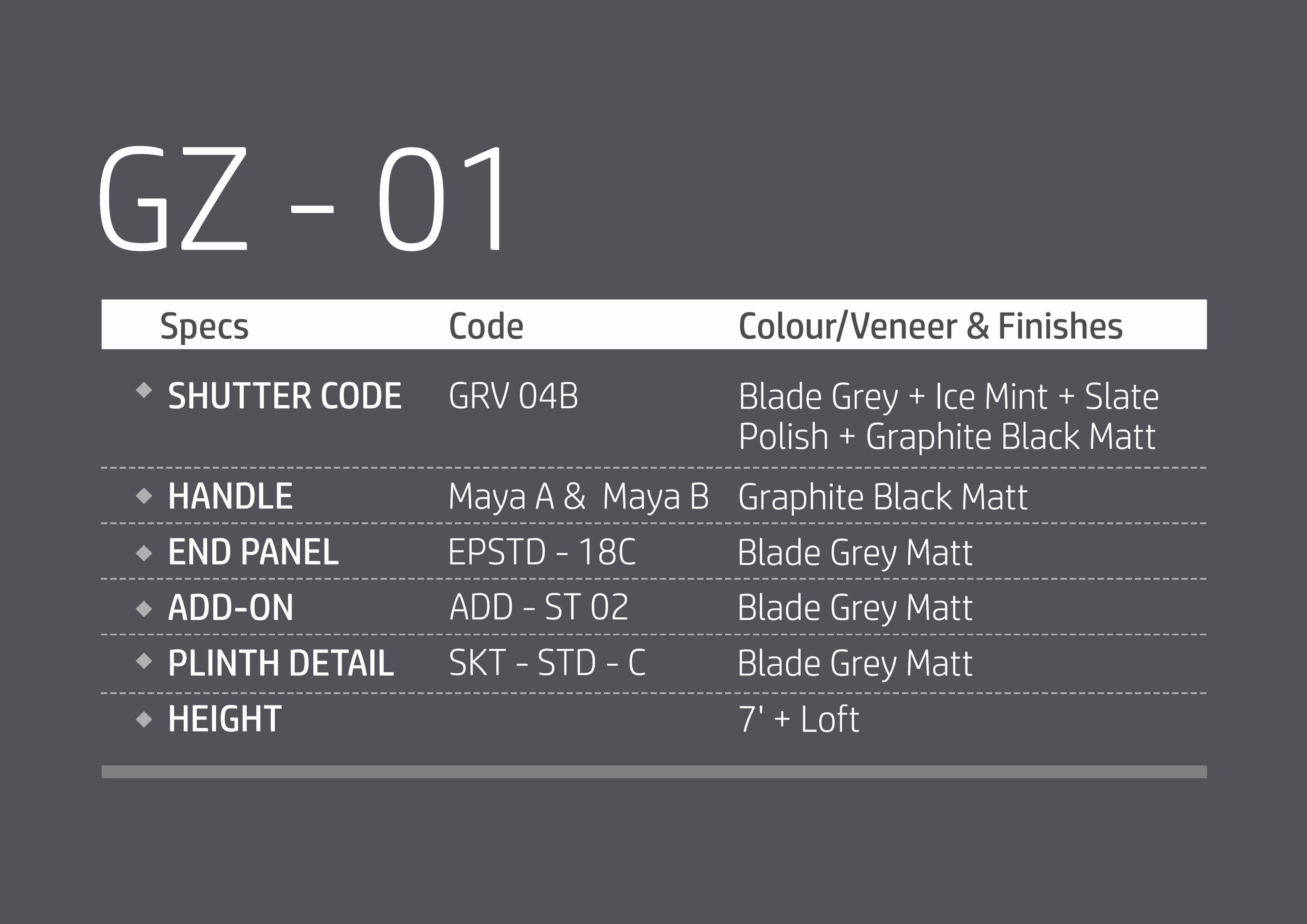Click the diamond bullet beside END PANEL
The height and width of the screenshot is (924, 1307).
pos(144,552)
